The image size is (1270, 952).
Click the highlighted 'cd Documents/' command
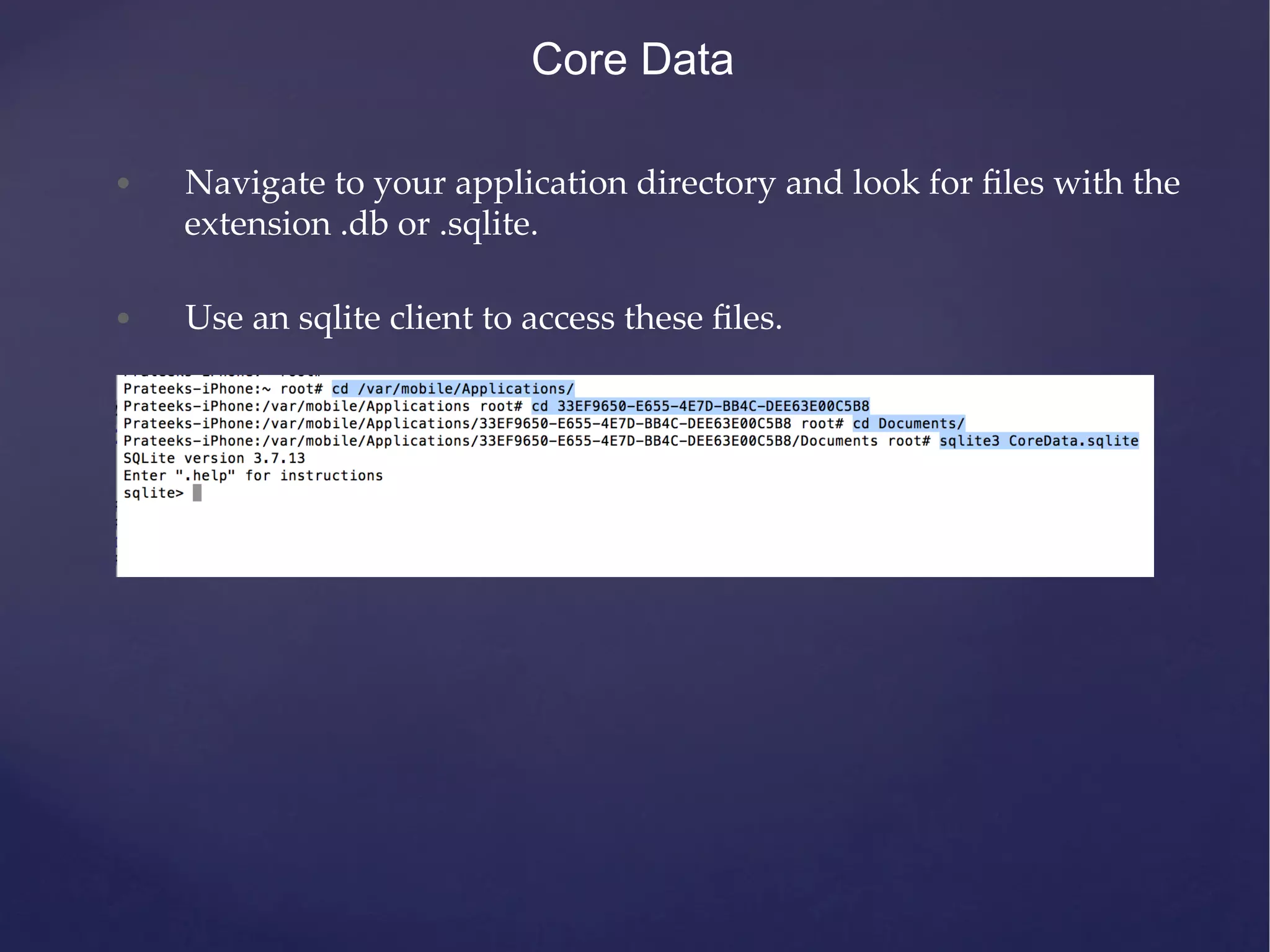[x=908, y=423]
